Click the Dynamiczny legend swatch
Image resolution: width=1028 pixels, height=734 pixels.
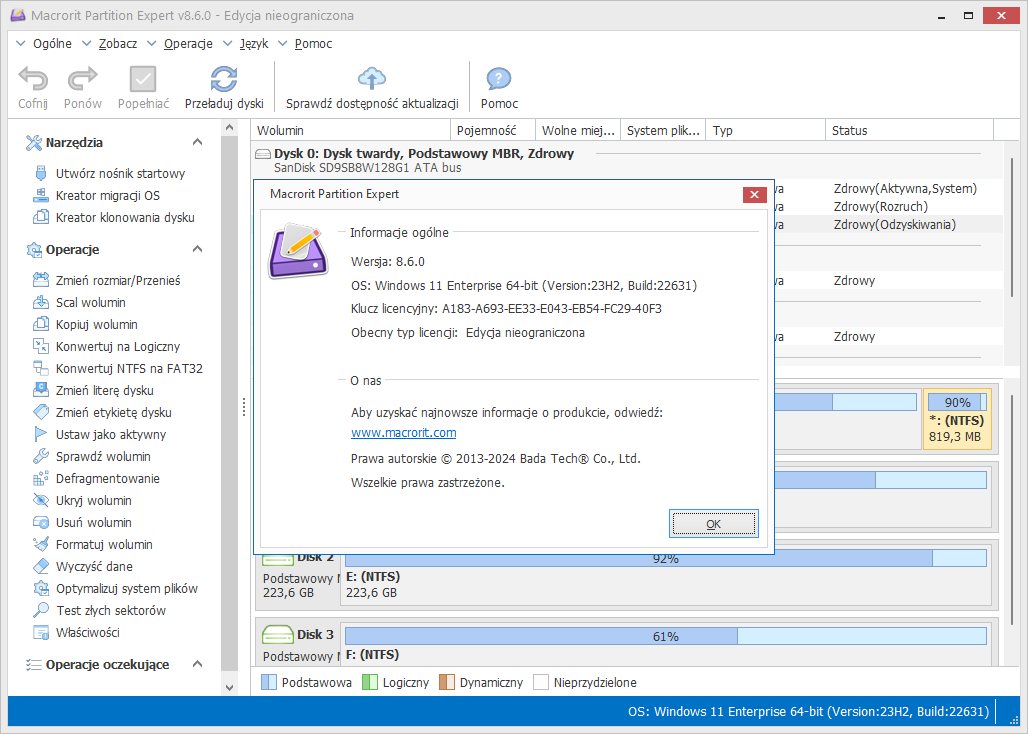tap(446, 682)
